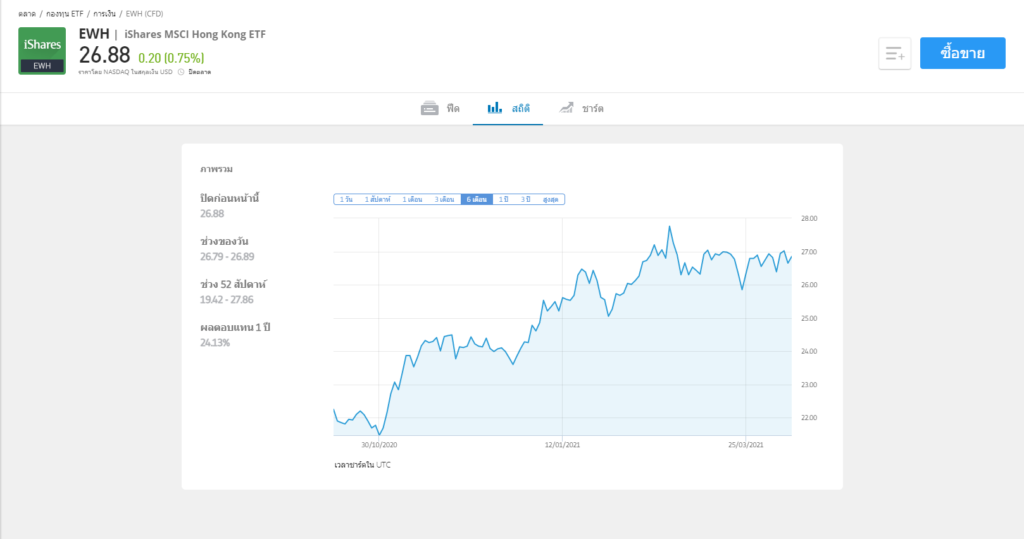Click the chart (ชาร์ต) line graph icon

[x=566, y=107]
